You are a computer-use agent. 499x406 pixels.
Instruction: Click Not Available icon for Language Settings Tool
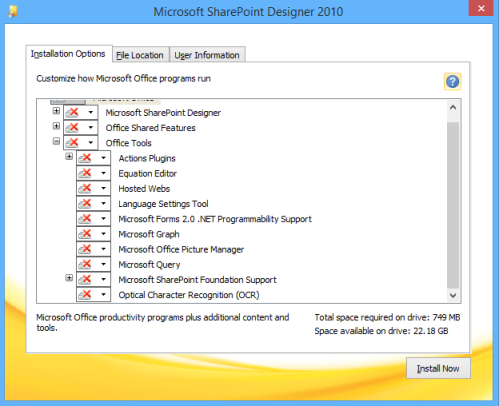pos(85,203)
